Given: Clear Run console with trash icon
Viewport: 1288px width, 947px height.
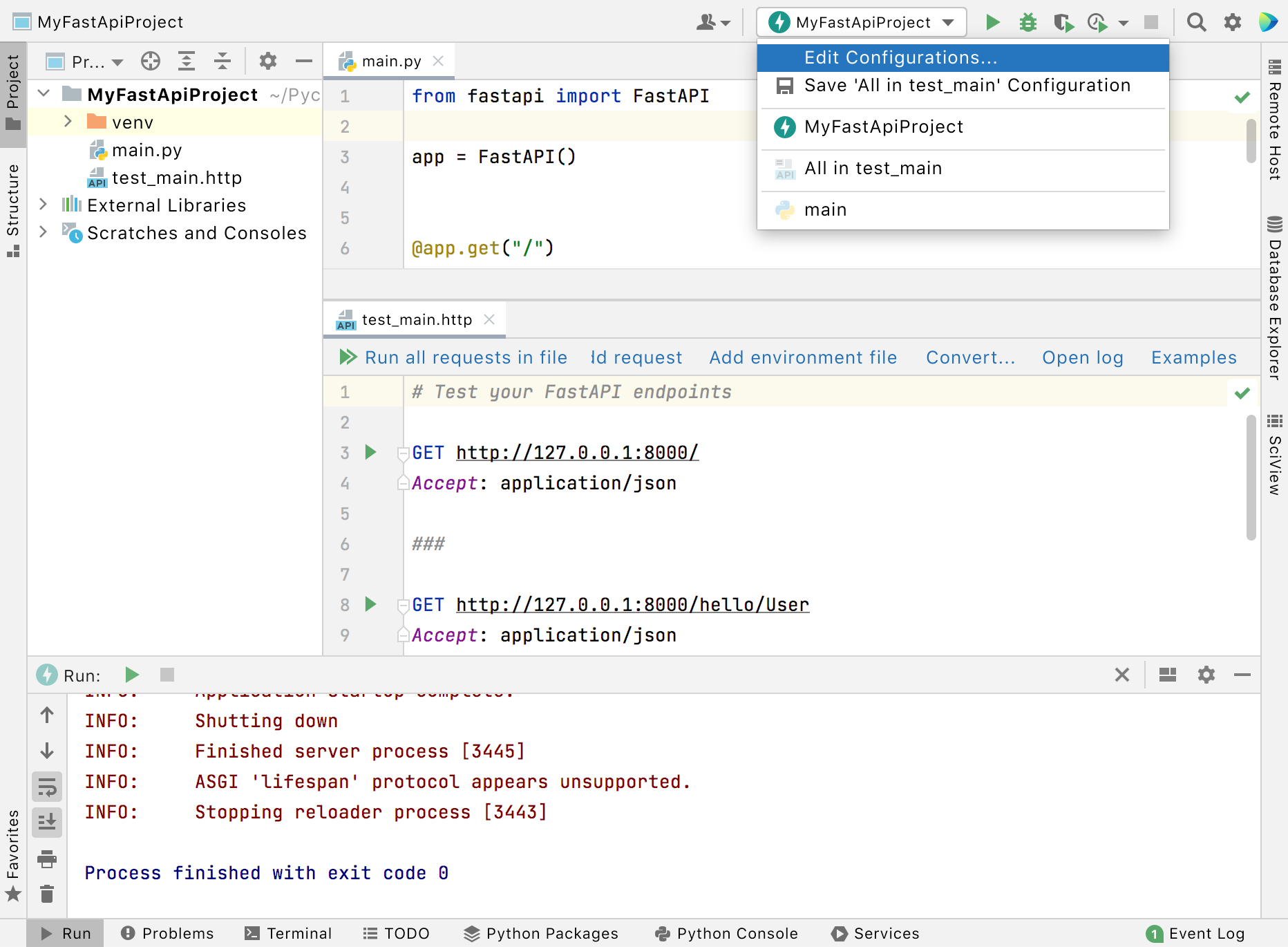Looking at the screenshot, I should pyautogui.click(x=47, y=894).
